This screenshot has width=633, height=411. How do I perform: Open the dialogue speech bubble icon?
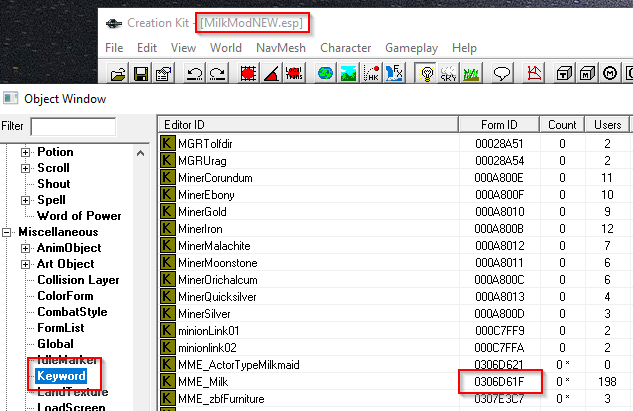point(502,73)
